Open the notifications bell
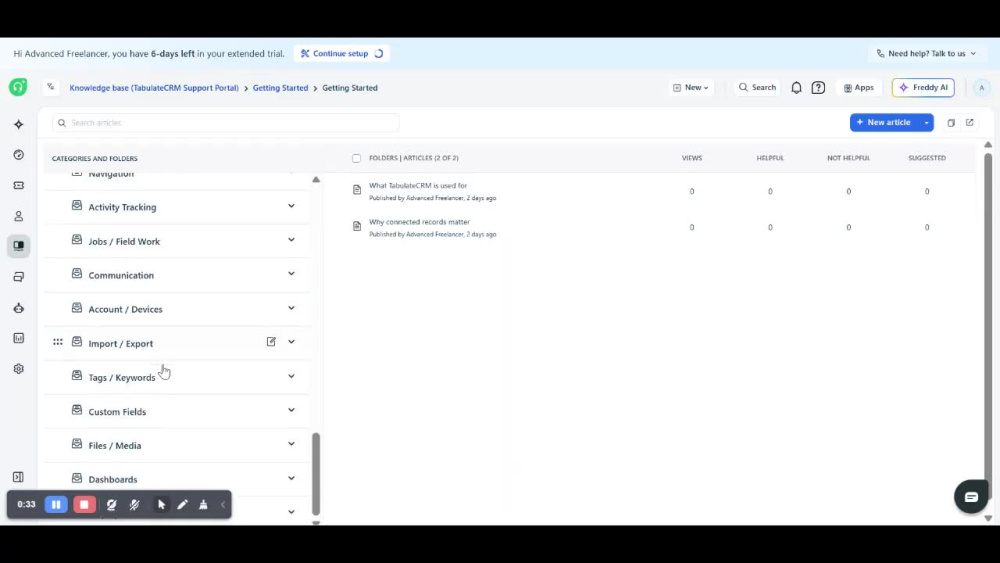The width and height of the screenshot is (1000, 563). 797,88
